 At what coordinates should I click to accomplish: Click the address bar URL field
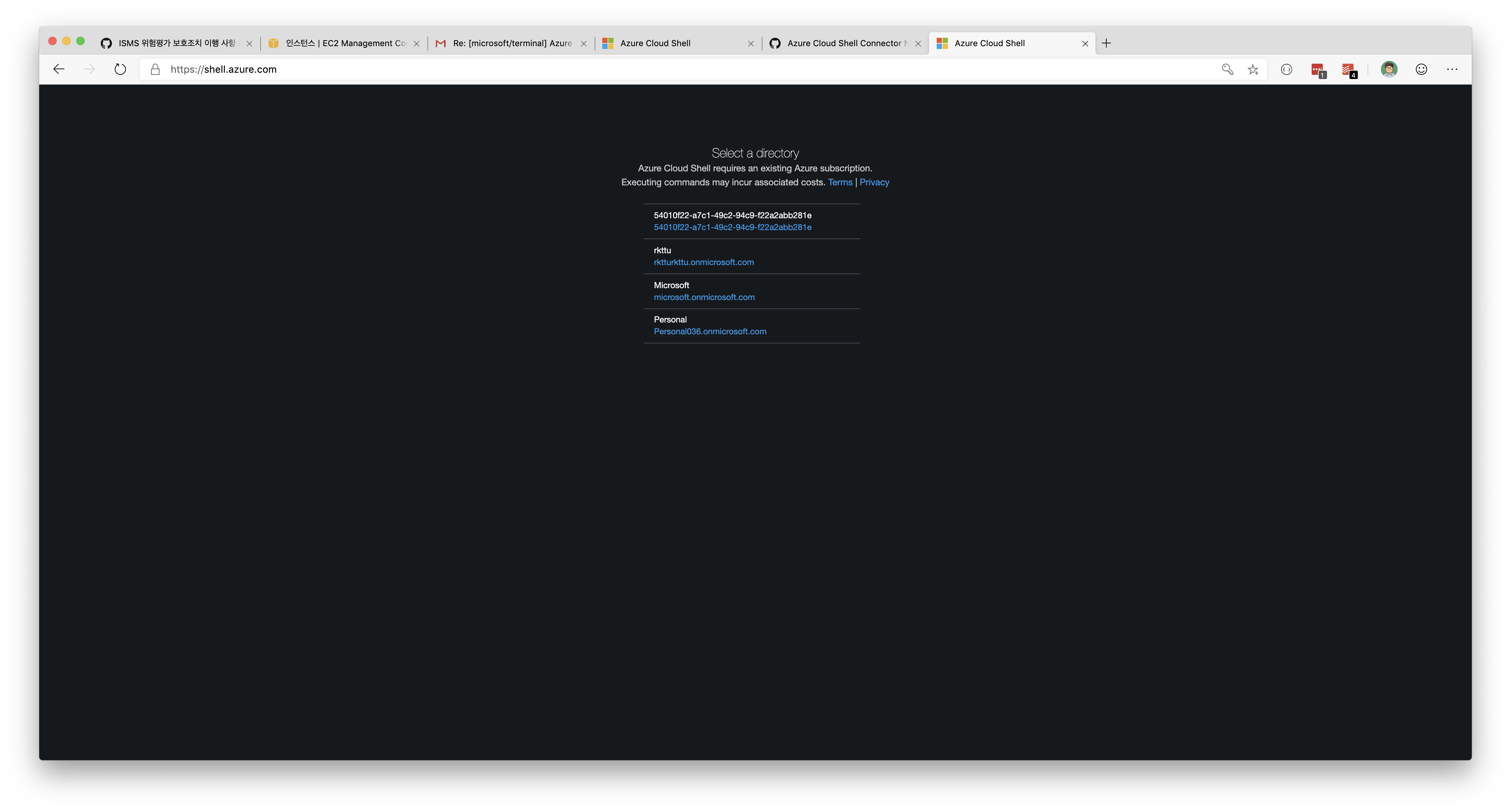point(411,69)
